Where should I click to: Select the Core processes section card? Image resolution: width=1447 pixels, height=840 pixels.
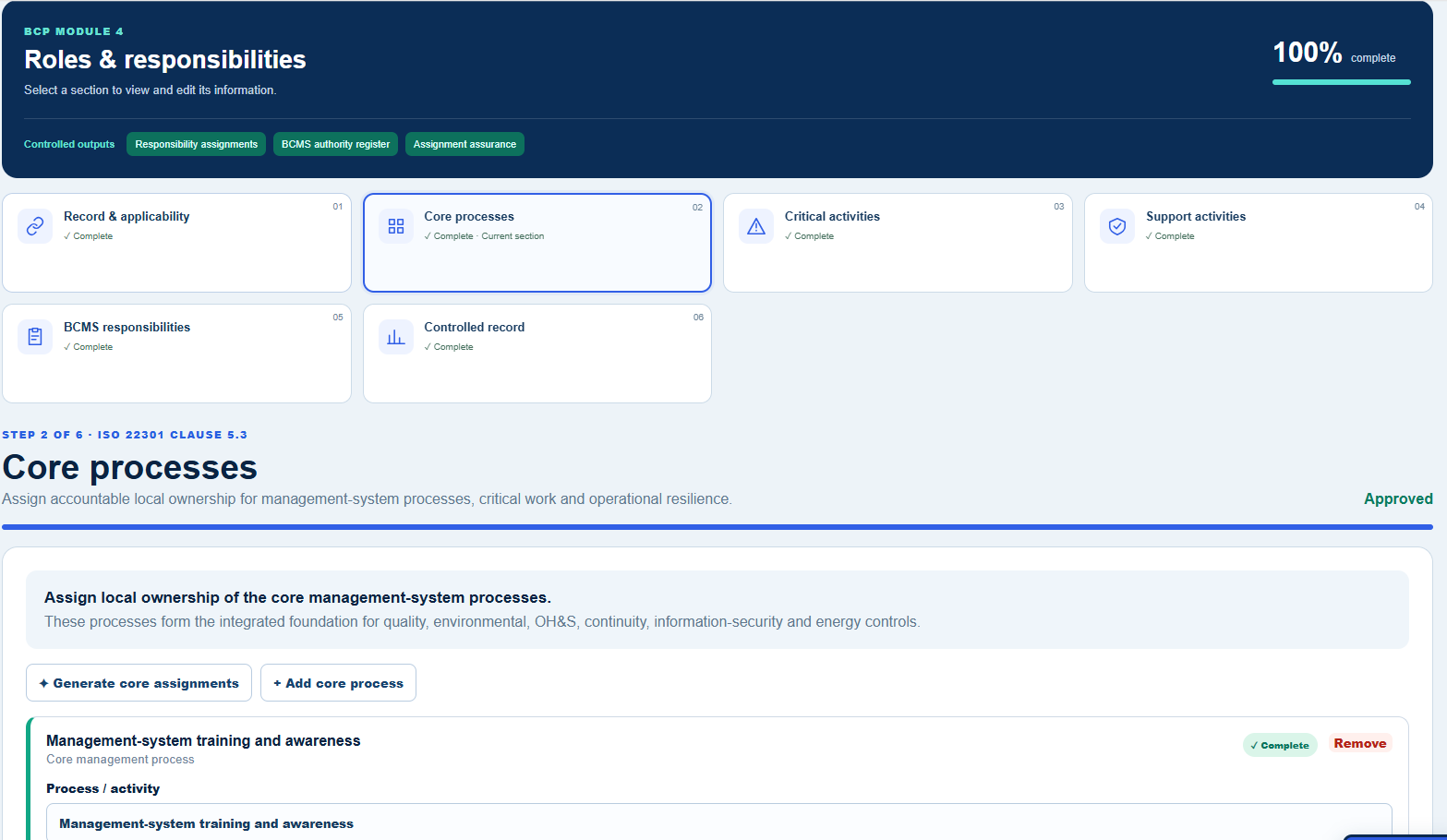(537, 243)
